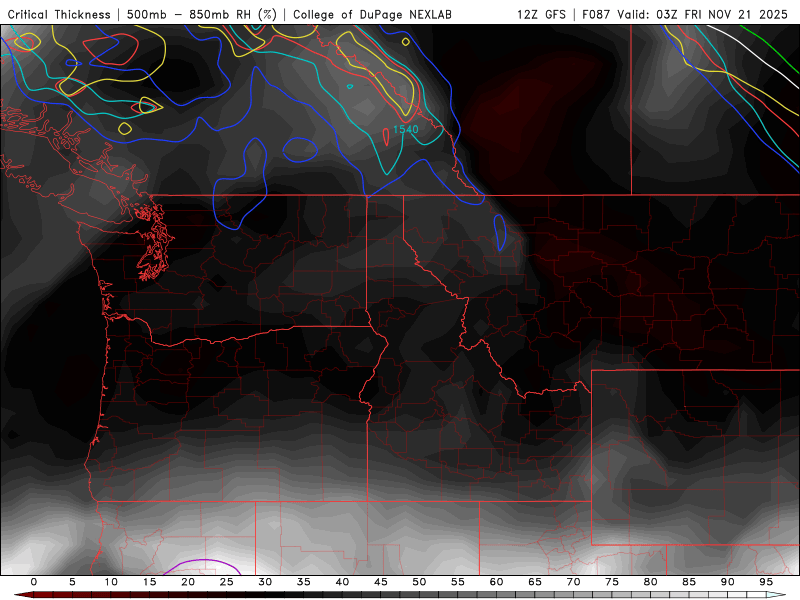Click the "95" value on the color scale
This screenshot has width=800, height=600.
click(x=766, y=582)
